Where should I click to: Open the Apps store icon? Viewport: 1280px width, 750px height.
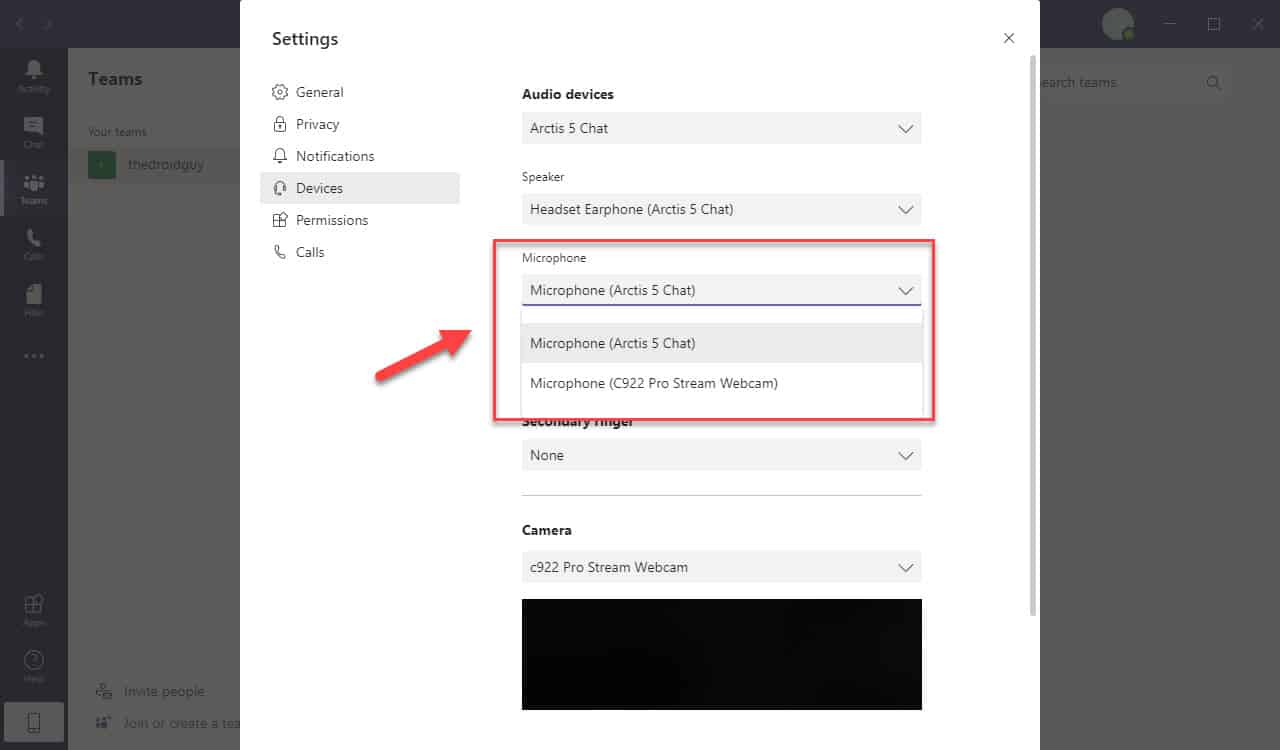pyautogui.click(x=34, y=610)
